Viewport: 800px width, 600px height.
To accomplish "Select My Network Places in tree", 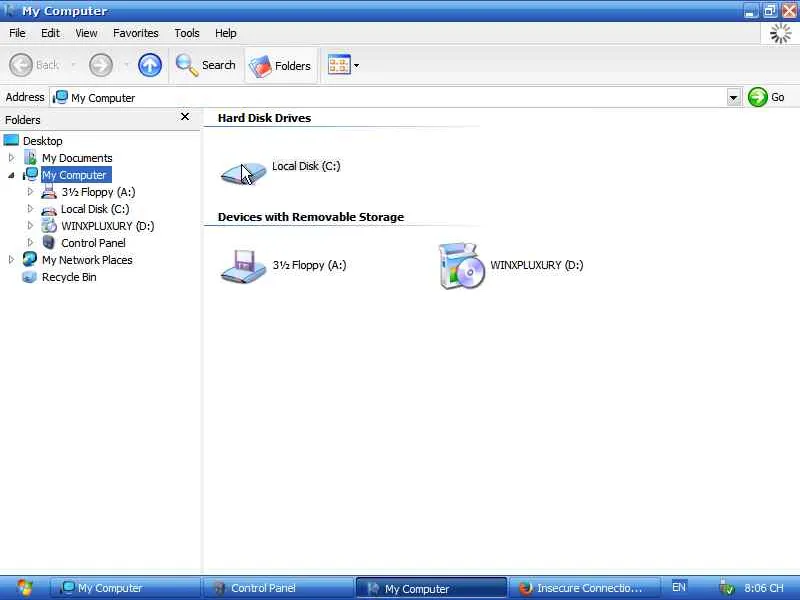I will [87, 260].
